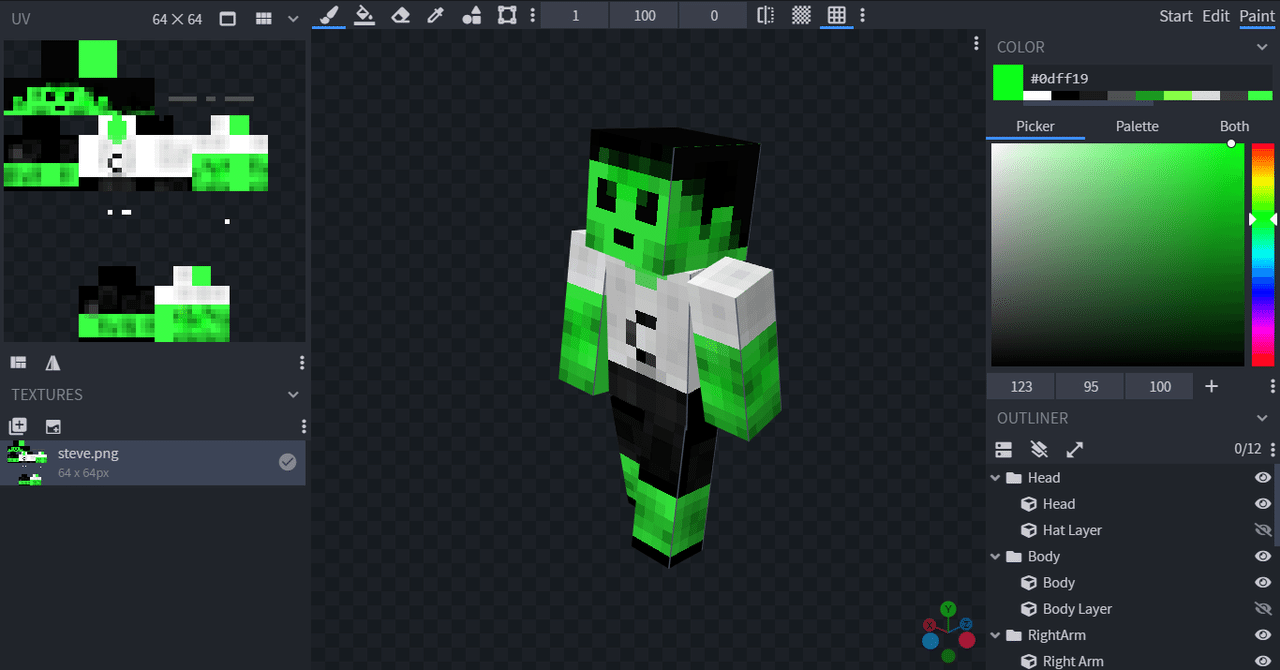Viewport: 1280px width, 670px height.
Task: Open the texture panel options dropdown arrow
Action: (x=293, y=394)
